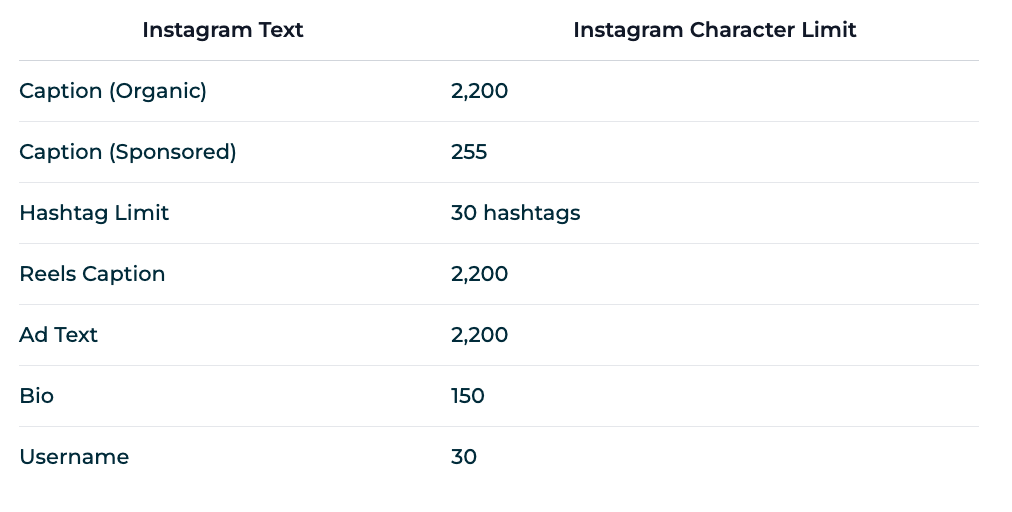Select the 2,200 value for Caption (Organic)
This screenshot has width=1012, height=512.
coord(480,91)
